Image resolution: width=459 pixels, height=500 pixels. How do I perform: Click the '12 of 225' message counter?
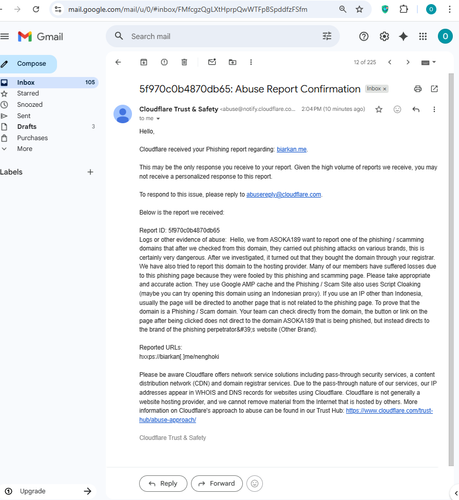pos(365,62)
